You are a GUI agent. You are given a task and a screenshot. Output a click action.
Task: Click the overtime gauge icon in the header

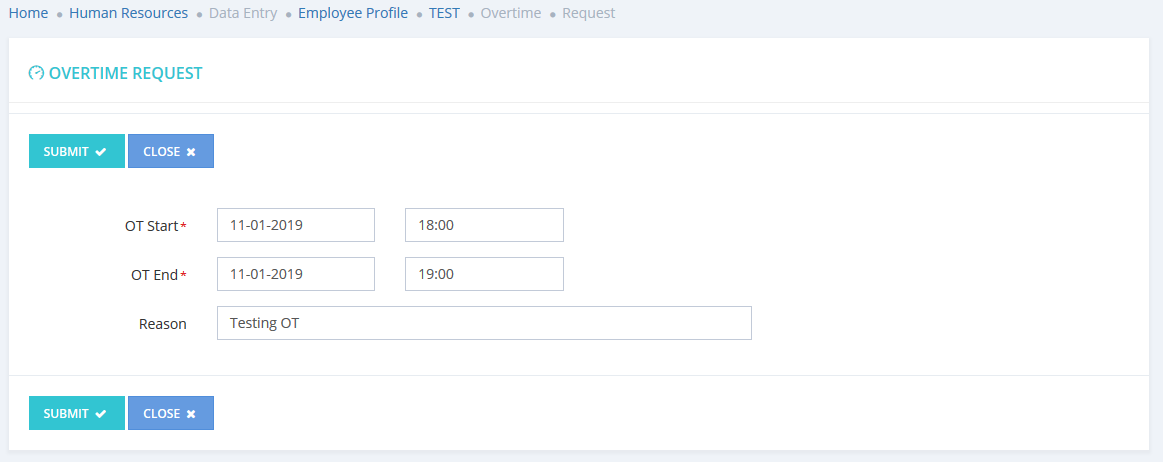pos(37,73)
